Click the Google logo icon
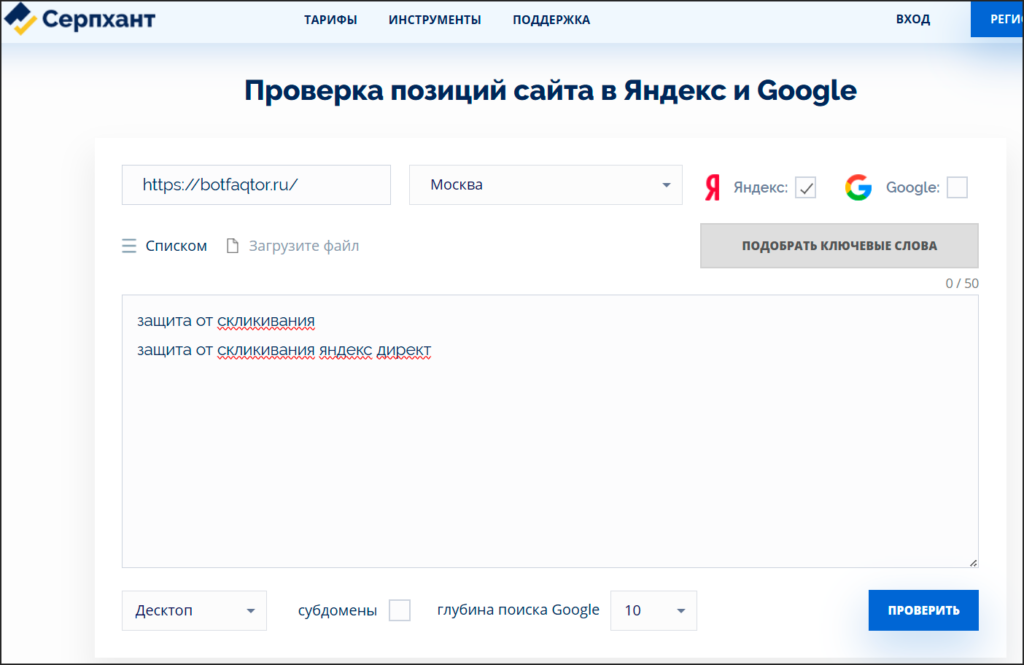1024x665 pixels. pos(858,187)
